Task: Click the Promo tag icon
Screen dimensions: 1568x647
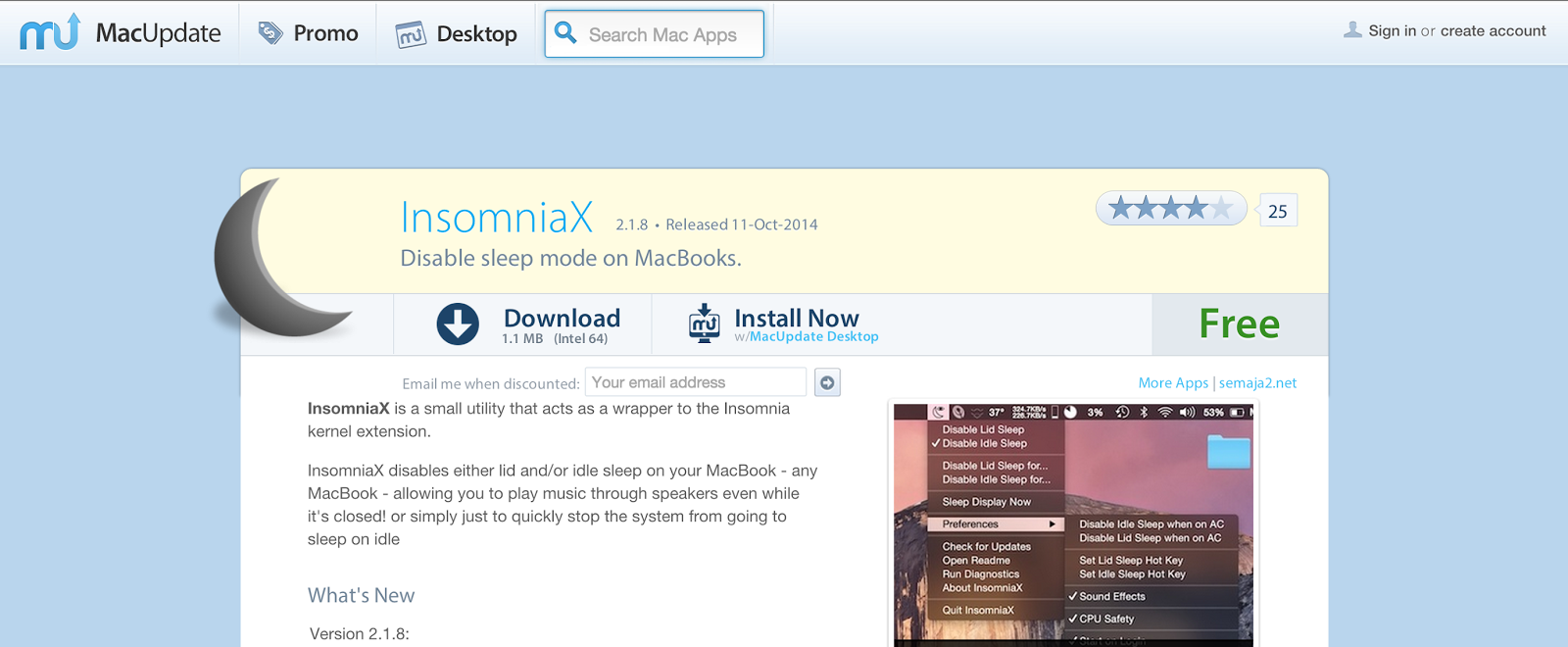Action: [x=270, y=33]
